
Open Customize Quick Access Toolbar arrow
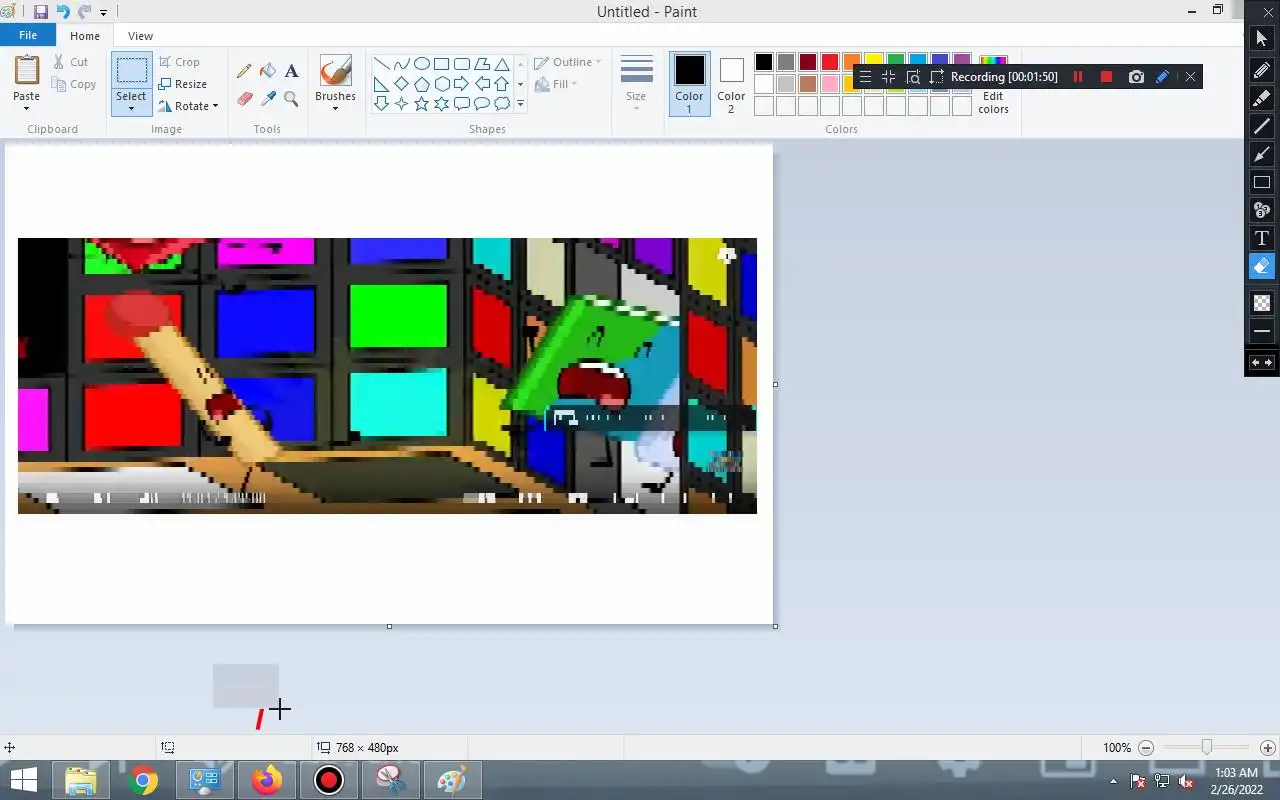(x=103, y=13)
